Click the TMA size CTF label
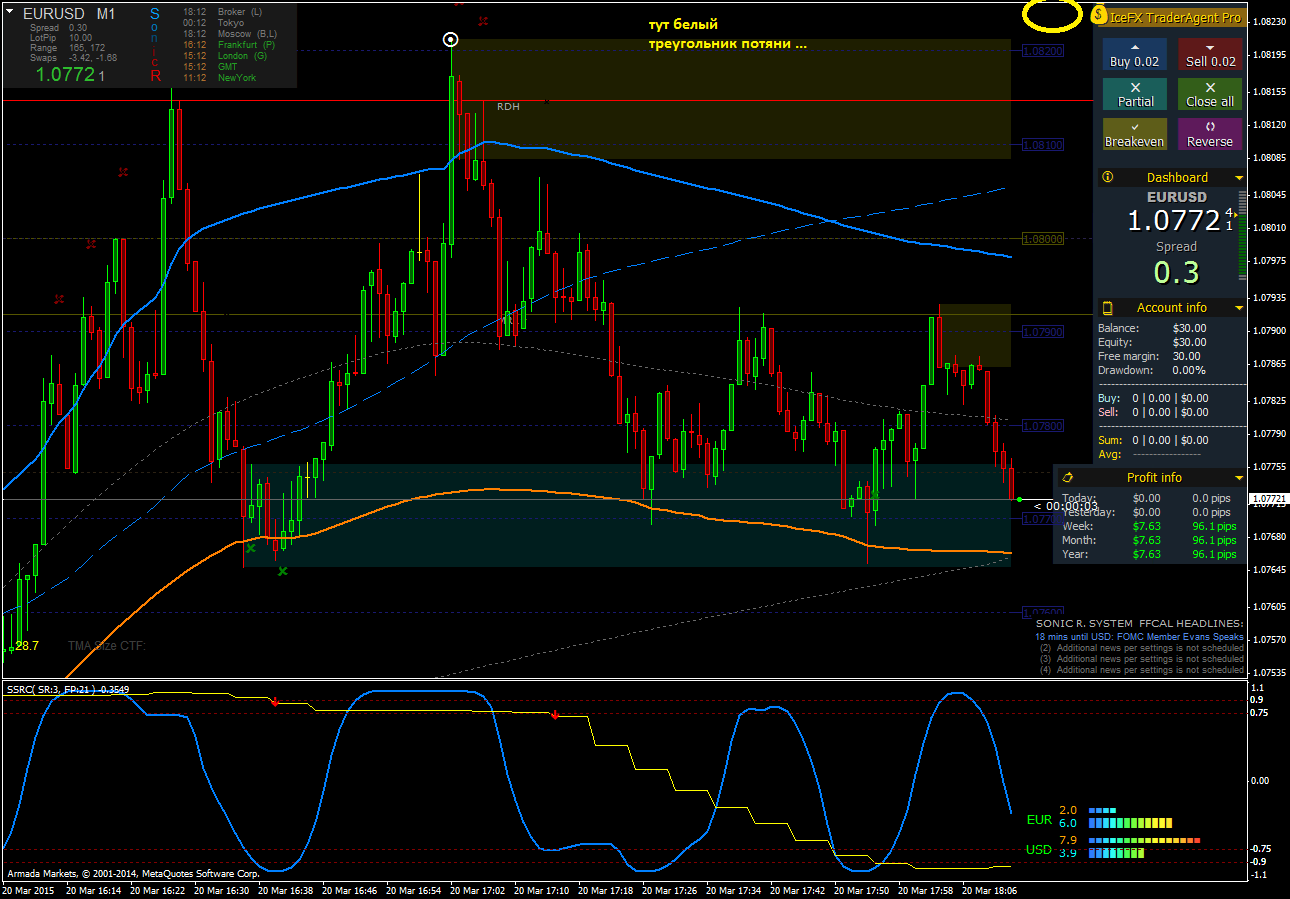 click(107, 646)
